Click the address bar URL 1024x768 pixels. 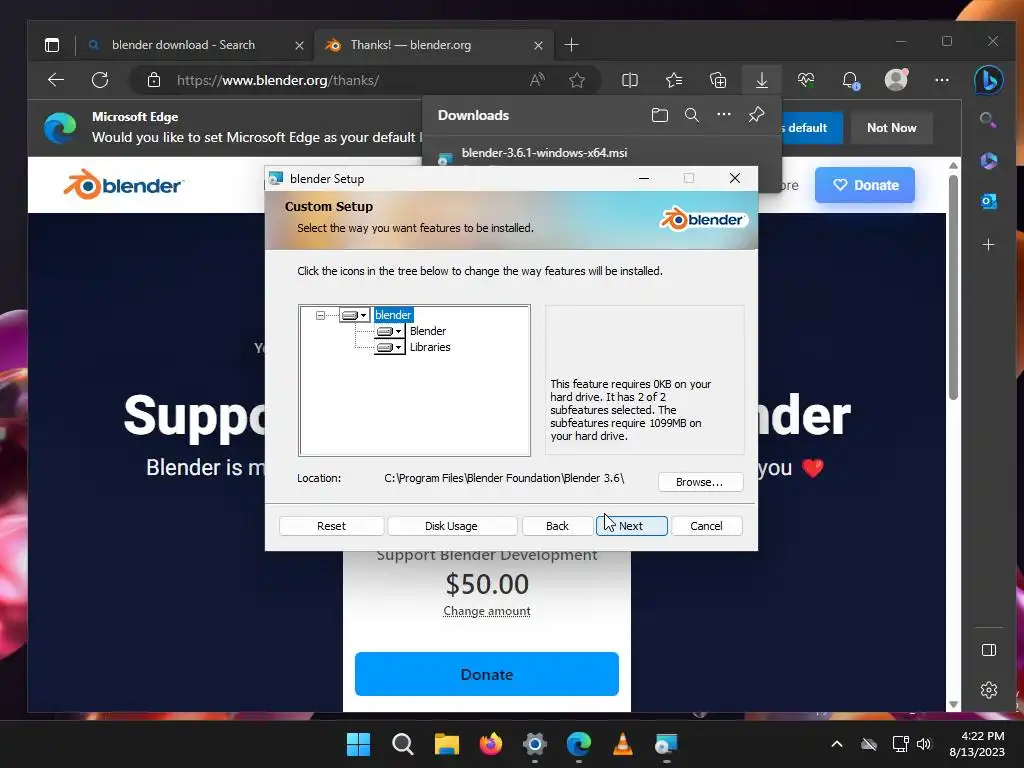point(278,80)
